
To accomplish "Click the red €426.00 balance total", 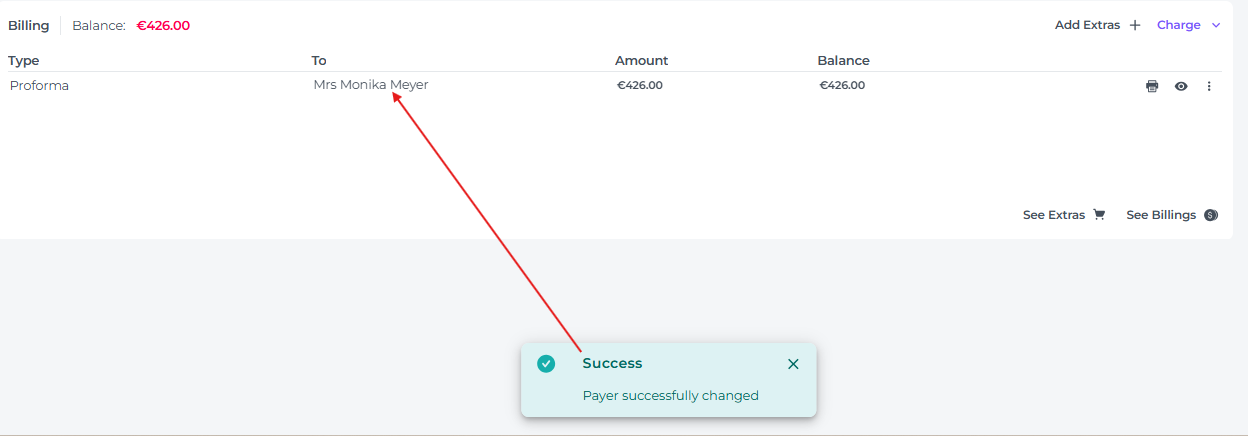I will [x=163, y=25].
